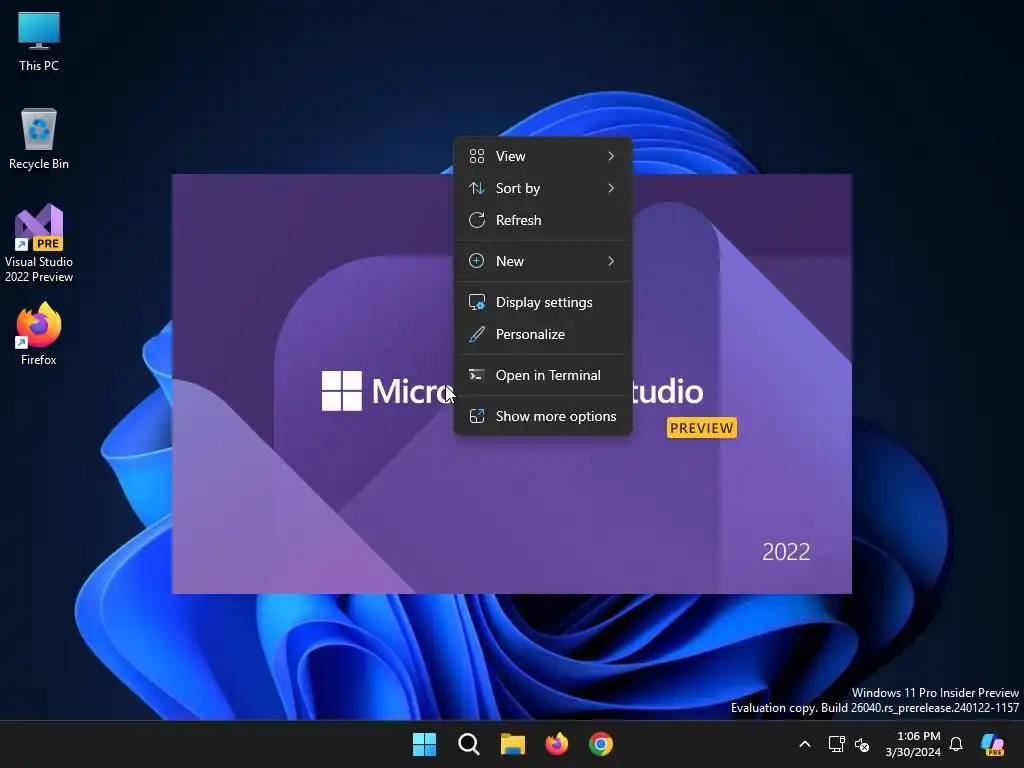Screen dimensions: 1024x768
Task: Click the Sort by arrows icon
Action: (477, 188)
